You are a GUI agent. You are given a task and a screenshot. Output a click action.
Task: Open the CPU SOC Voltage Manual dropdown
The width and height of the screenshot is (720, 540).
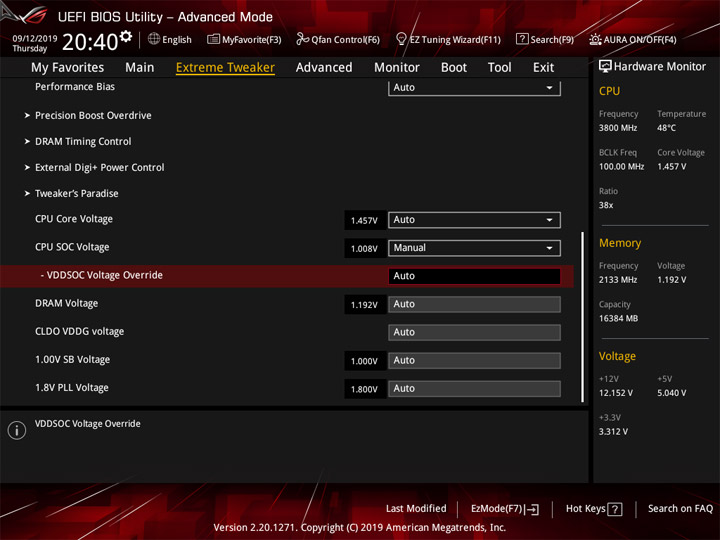(x=474, y=248)
